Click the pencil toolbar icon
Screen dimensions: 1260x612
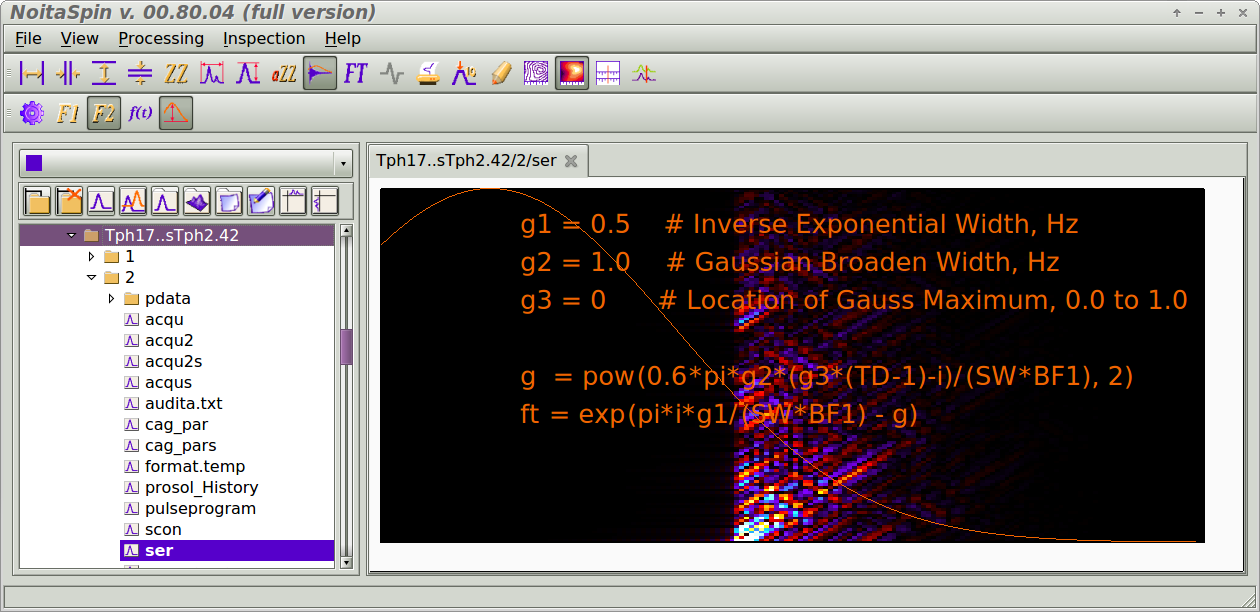500,73
